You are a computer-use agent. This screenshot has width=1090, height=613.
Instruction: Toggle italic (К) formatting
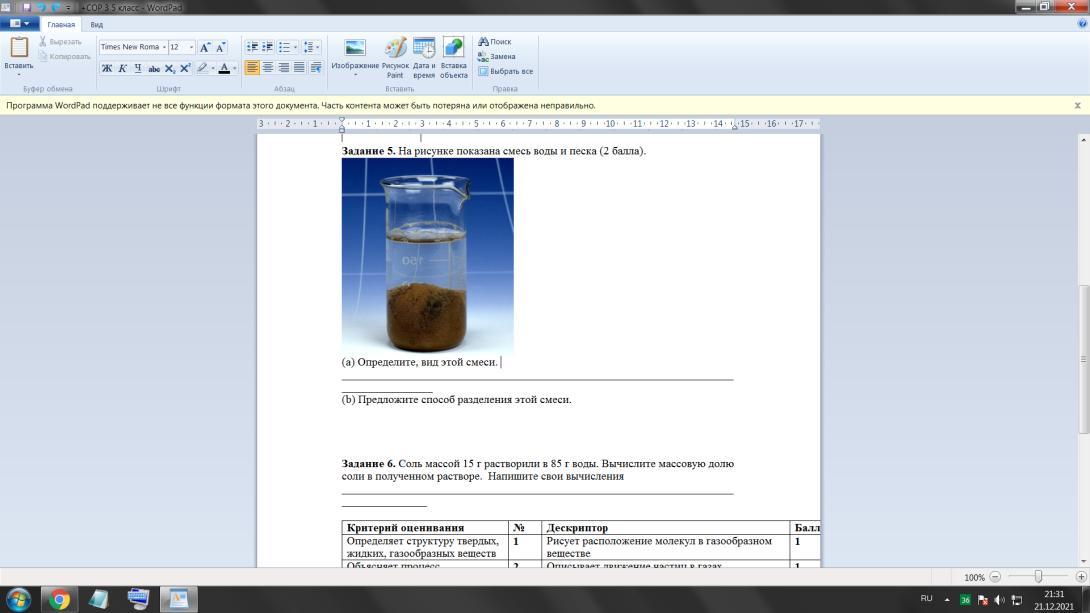(x=122, y=68)
